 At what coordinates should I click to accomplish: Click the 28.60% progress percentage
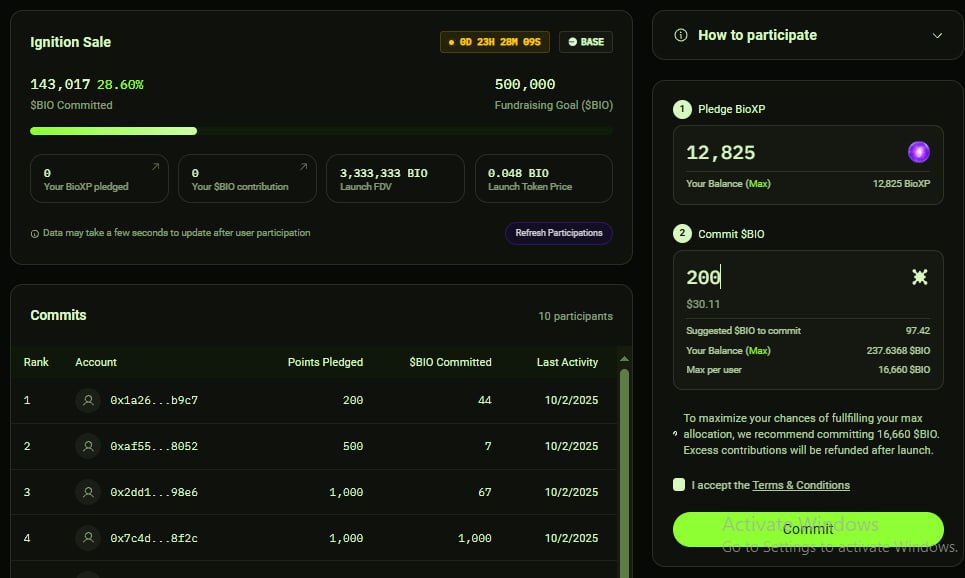tap(120, 84)
